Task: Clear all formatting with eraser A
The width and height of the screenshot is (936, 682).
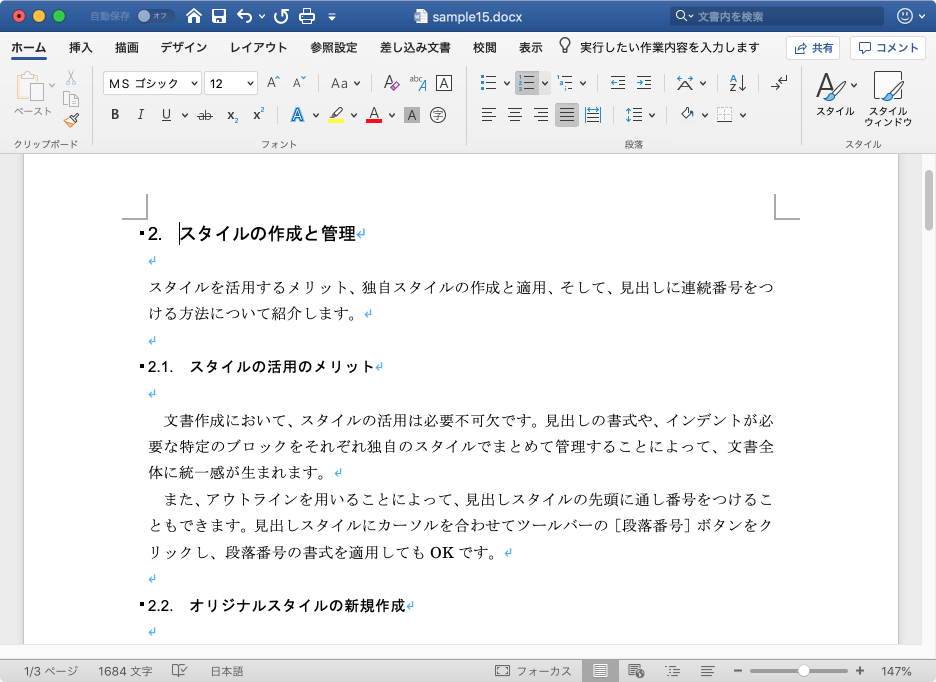Action: pos(391,83)
